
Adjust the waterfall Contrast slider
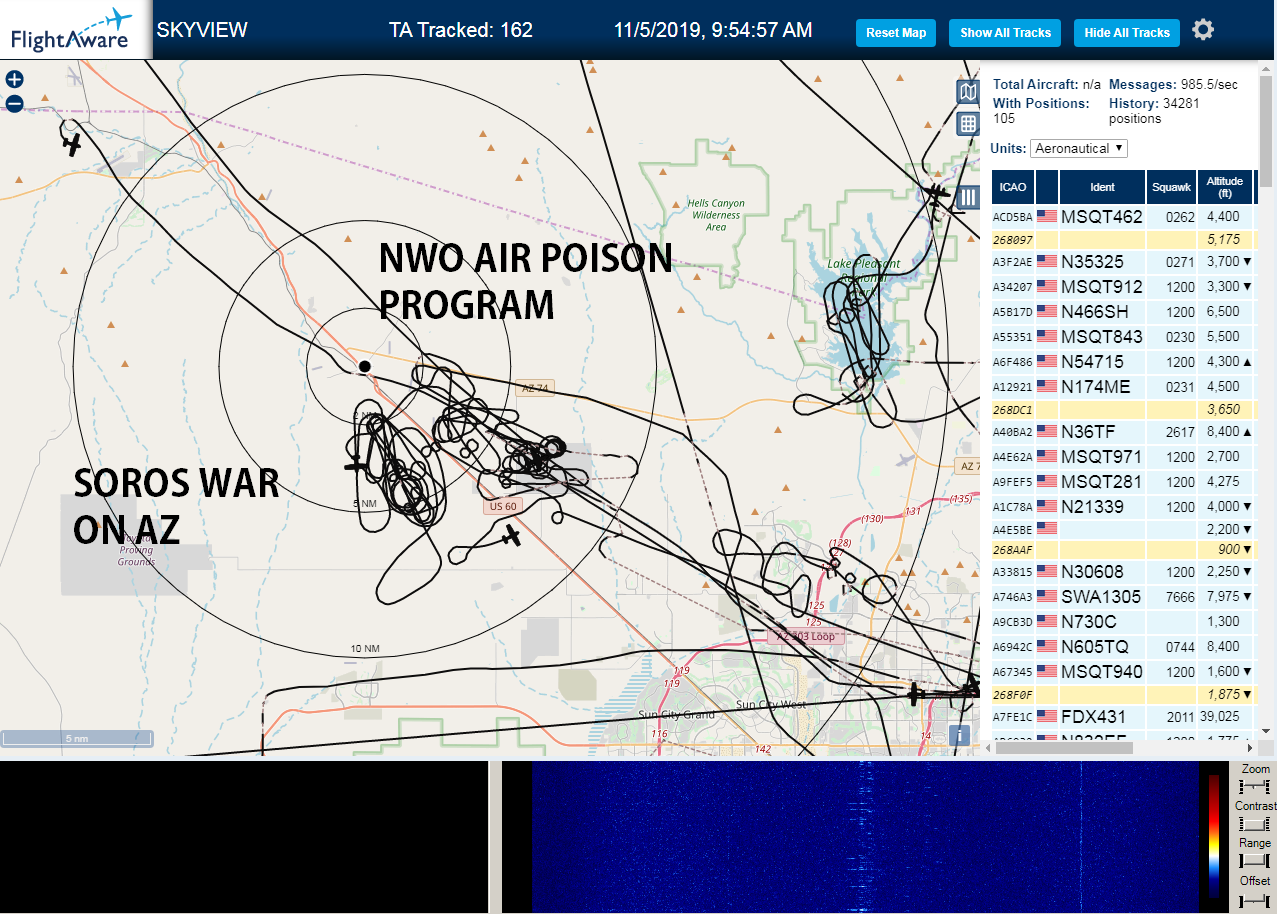pyautogui.click(x=1254, y=824)
